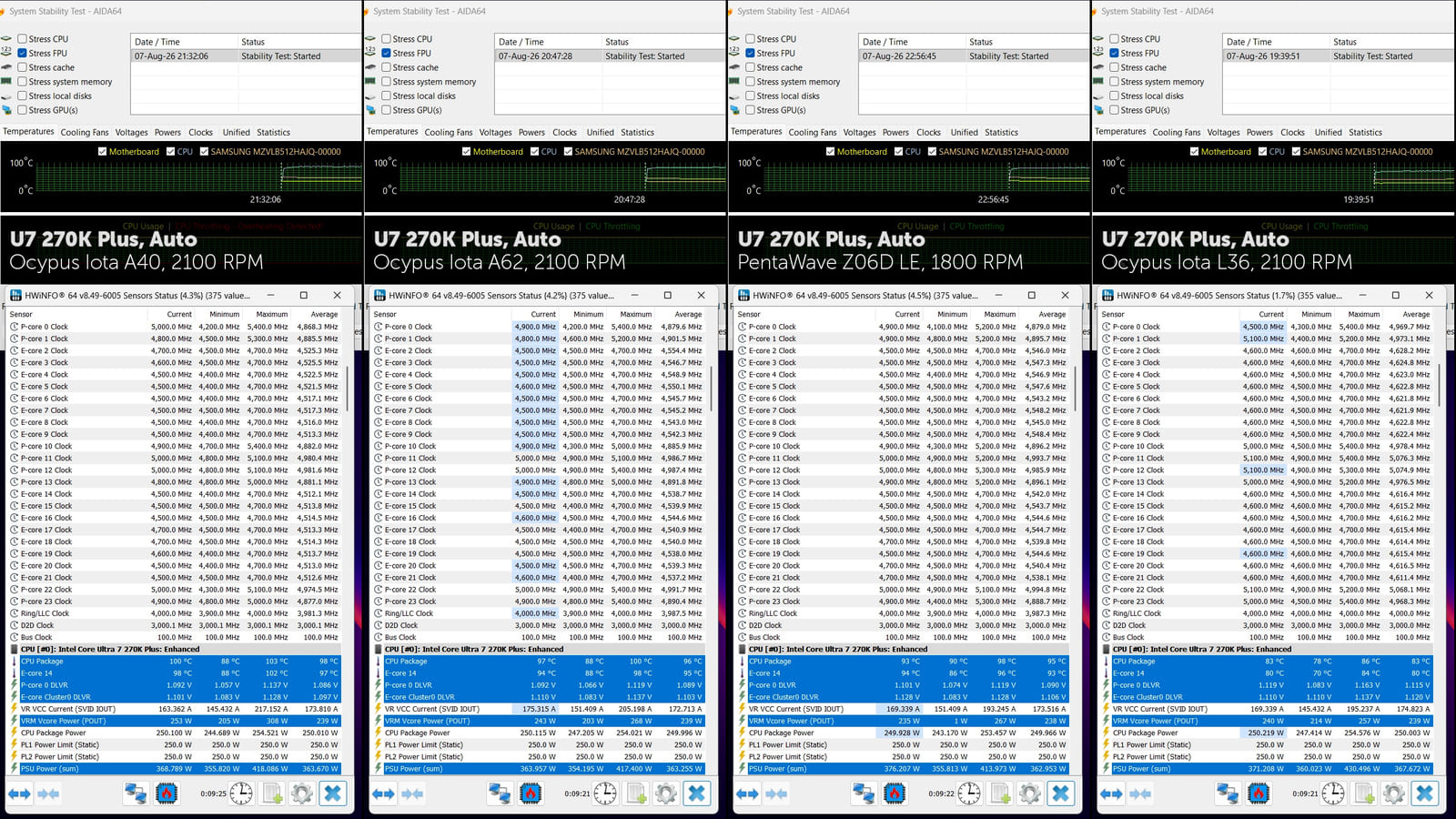The height and width of the screenshot is (819, 1456).
Task: Toggle SAMSUNG MZVLB512HAJQ graph checkbox in the 19:39:51 window
Action: [1296, 152]
